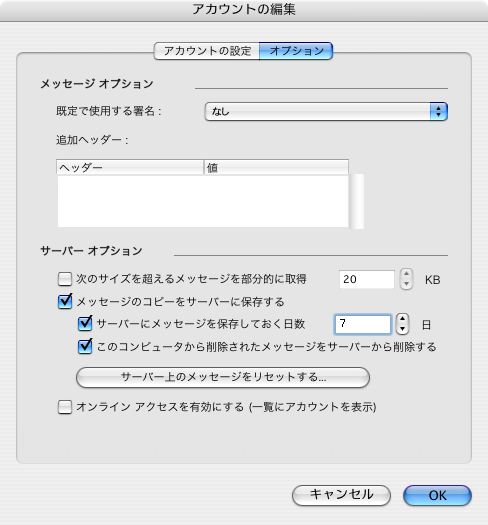Click the キャンセル button

click(341, 495)
